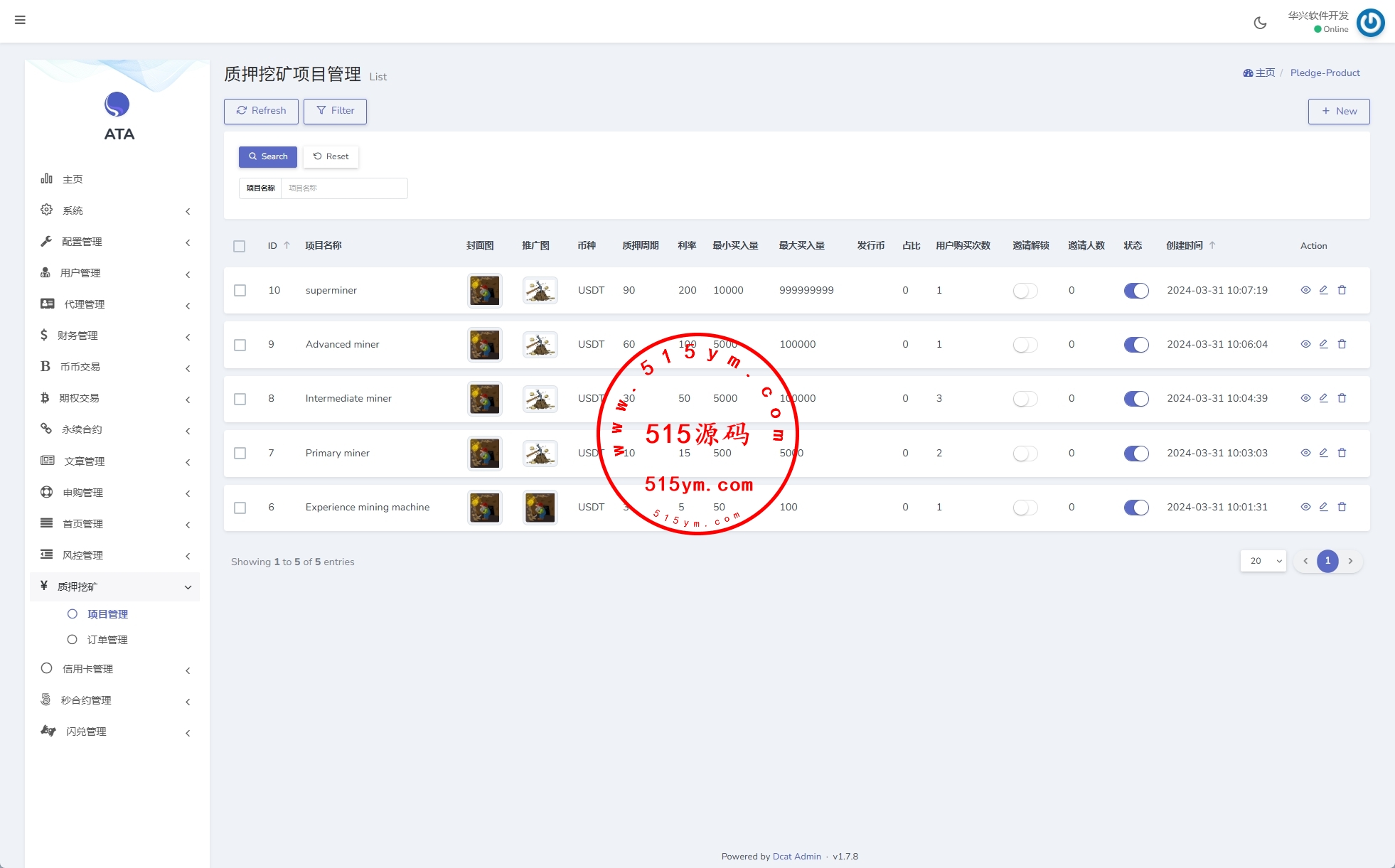Viewport: 1395px width, 868px height.
Task: Click the 项目名称 search input field
Action: (344, 188)
